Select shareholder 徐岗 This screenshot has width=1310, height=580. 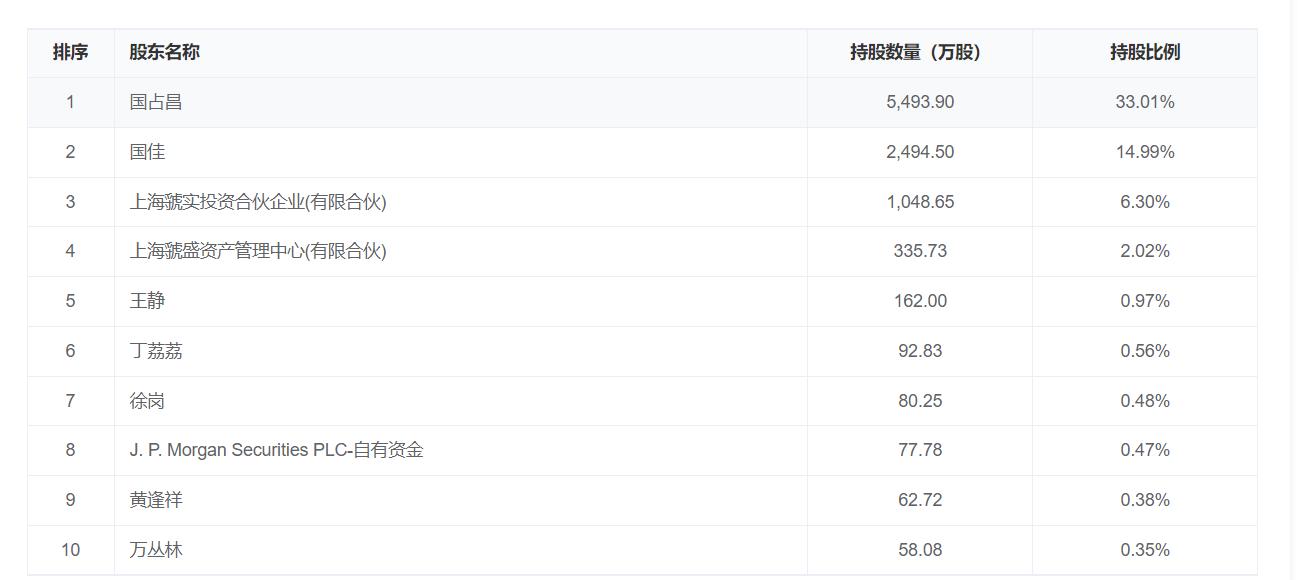147,401
